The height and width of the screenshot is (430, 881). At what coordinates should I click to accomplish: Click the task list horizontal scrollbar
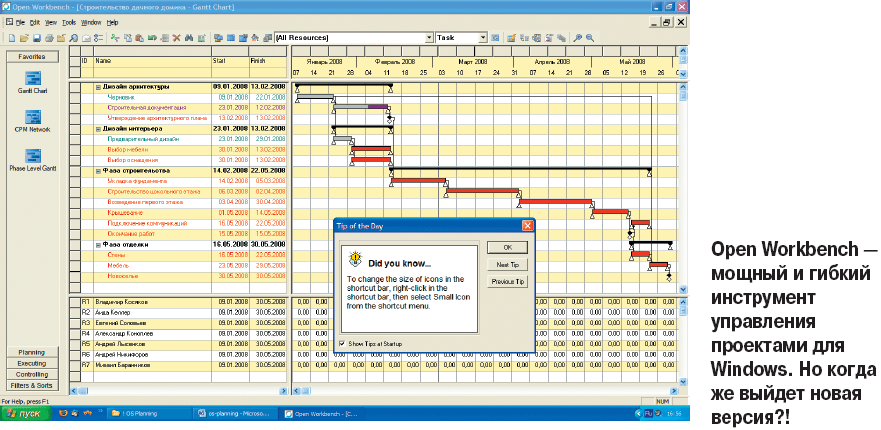179,391
